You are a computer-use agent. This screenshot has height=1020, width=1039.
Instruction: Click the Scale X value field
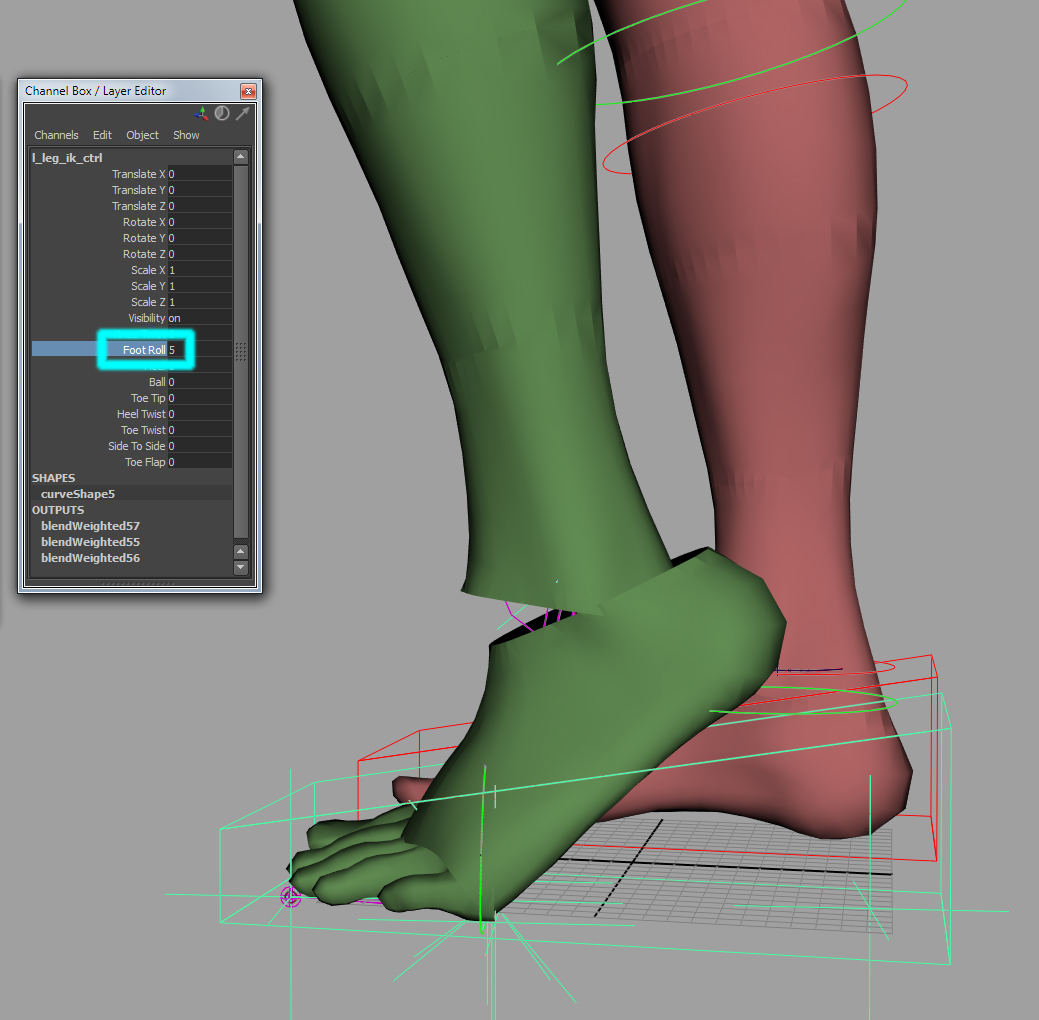199,270
